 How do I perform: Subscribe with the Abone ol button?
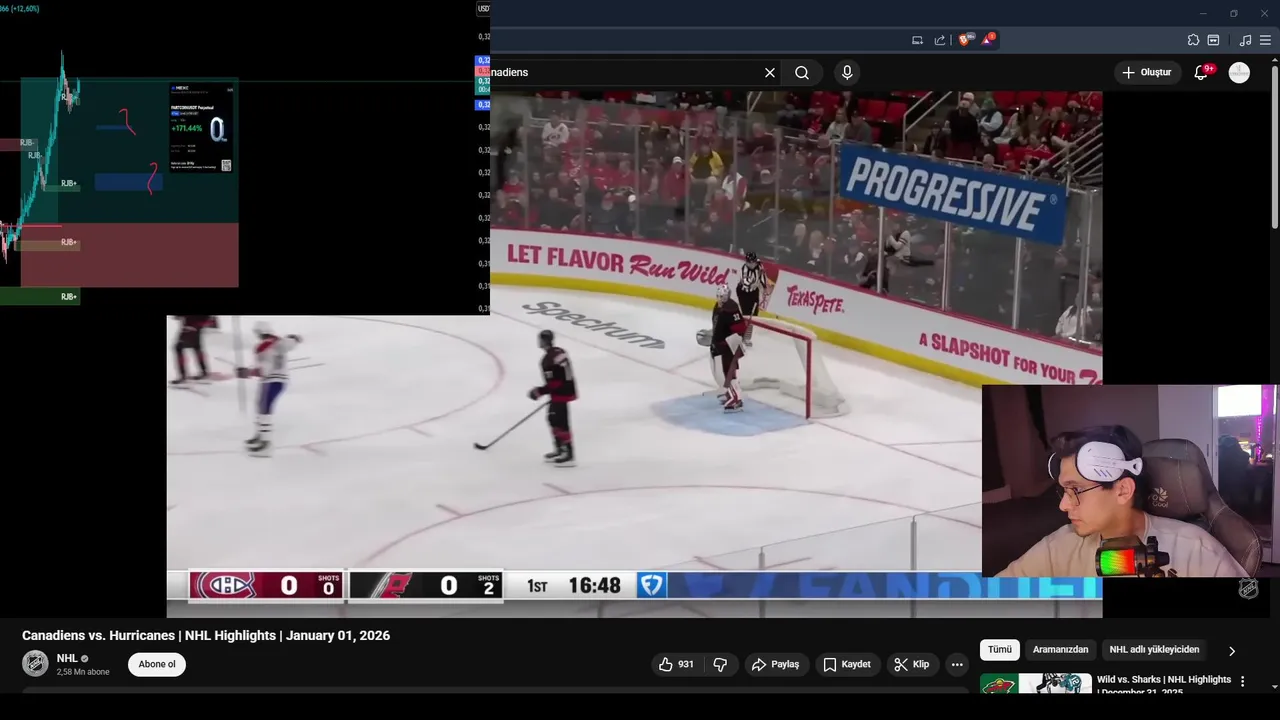pos(157,664)
